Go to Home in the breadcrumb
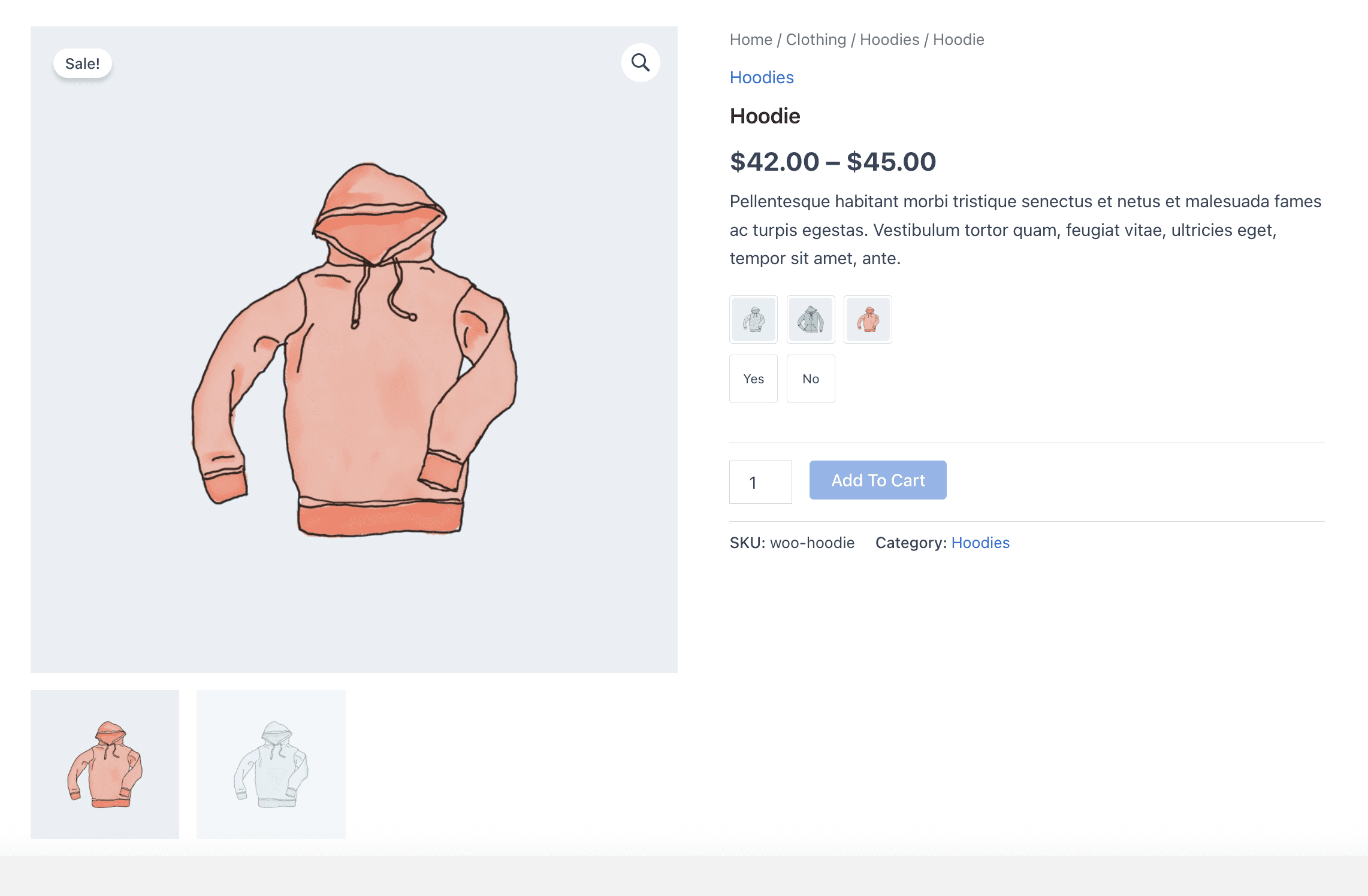Image resolution: width=1368 pixels, height=896 pixels. 751,40
